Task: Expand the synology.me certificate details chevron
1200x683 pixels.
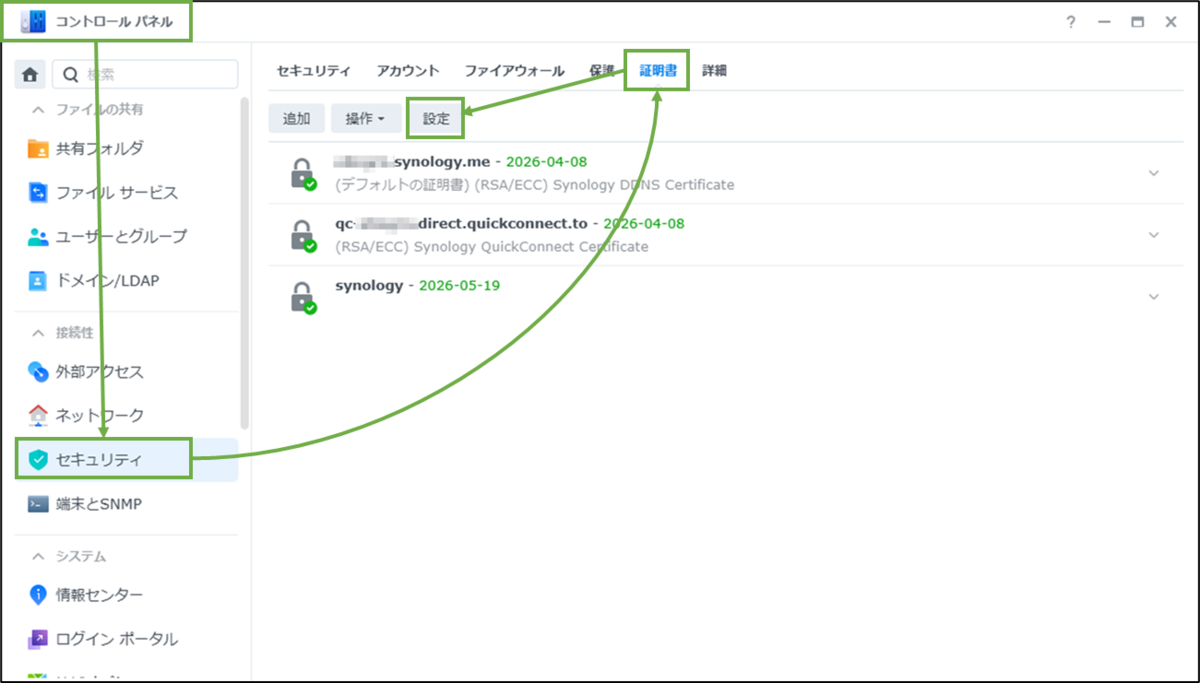Action: click(1154, 173)
